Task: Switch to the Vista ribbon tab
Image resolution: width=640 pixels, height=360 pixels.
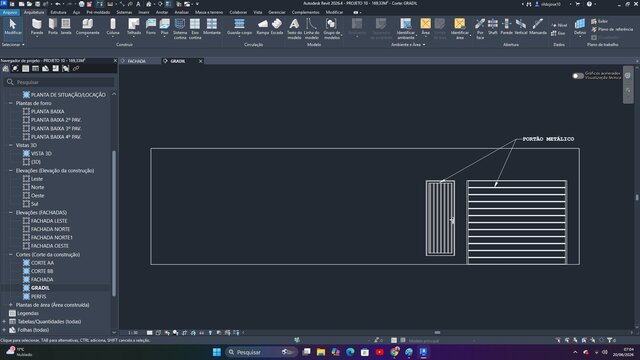Action: pyautogui.click(x=258, y=12)
